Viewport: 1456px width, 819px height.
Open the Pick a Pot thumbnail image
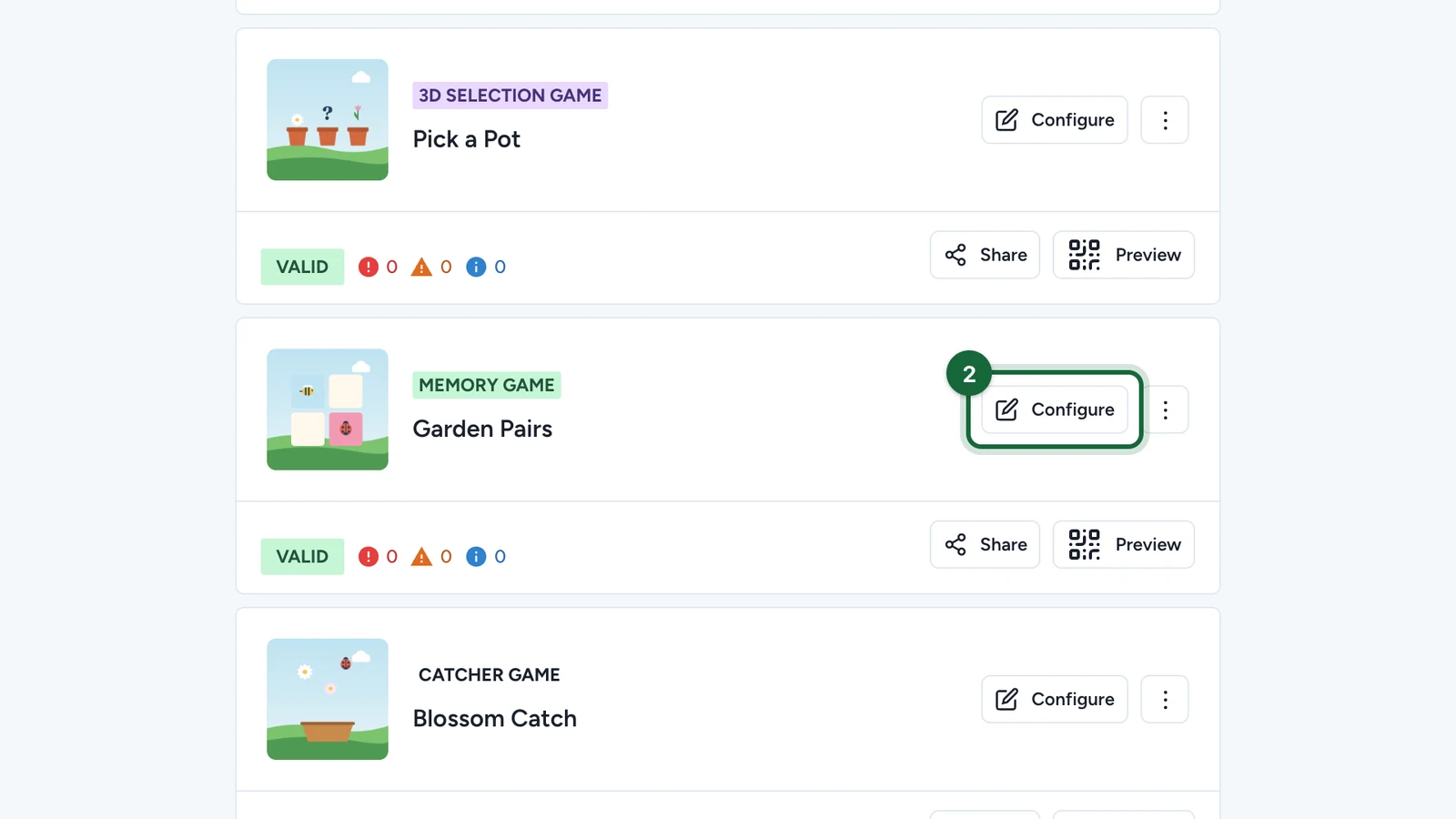coord(328,120)
